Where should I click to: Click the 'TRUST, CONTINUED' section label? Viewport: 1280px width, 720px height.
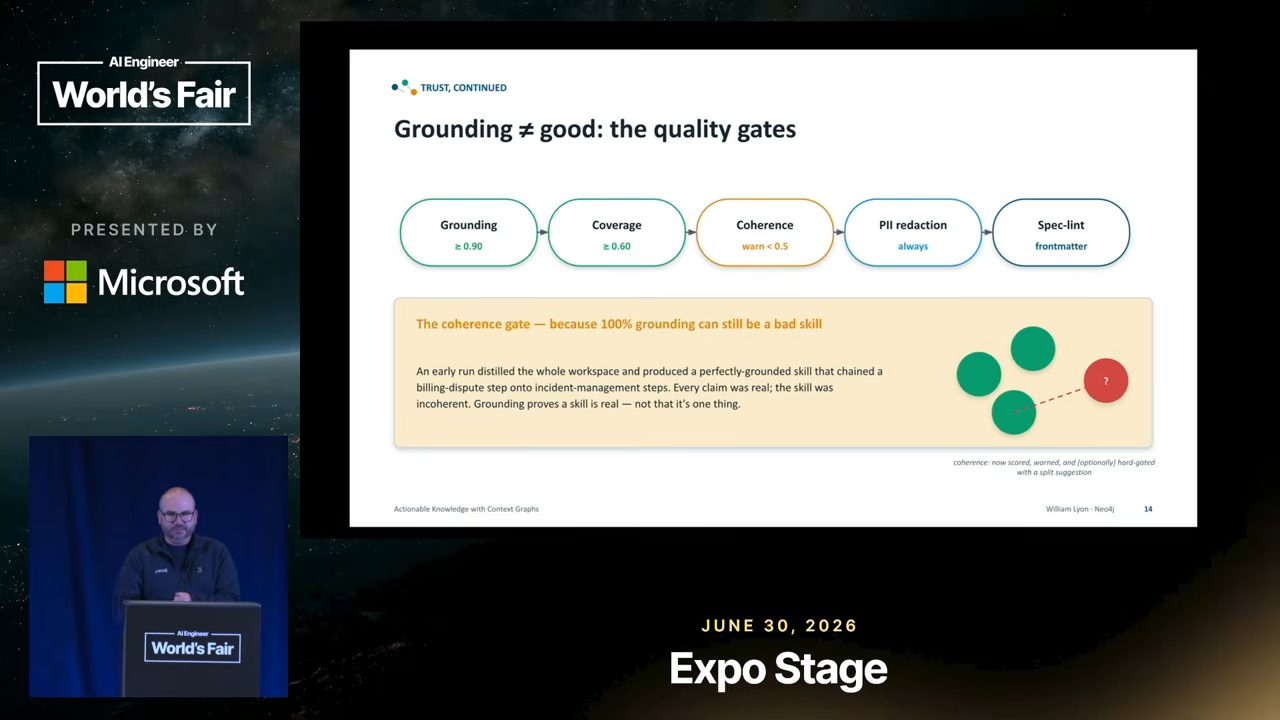463,88
